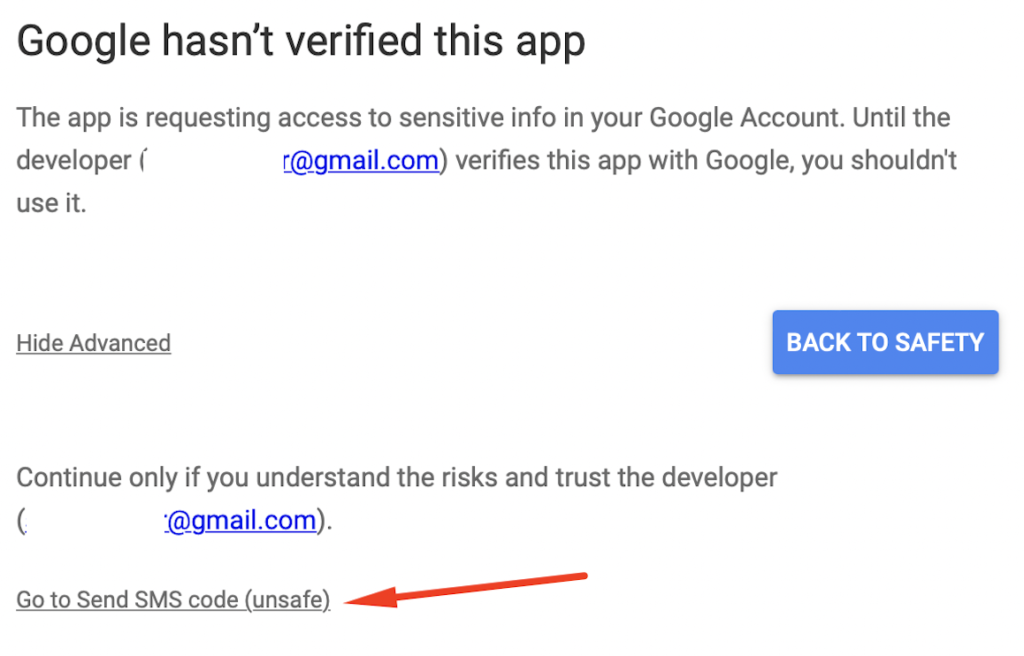The height and width of the screenshot is (656, 1024).
Task: Click the "Google hasn't verified this app" heading
Action: 301,41
